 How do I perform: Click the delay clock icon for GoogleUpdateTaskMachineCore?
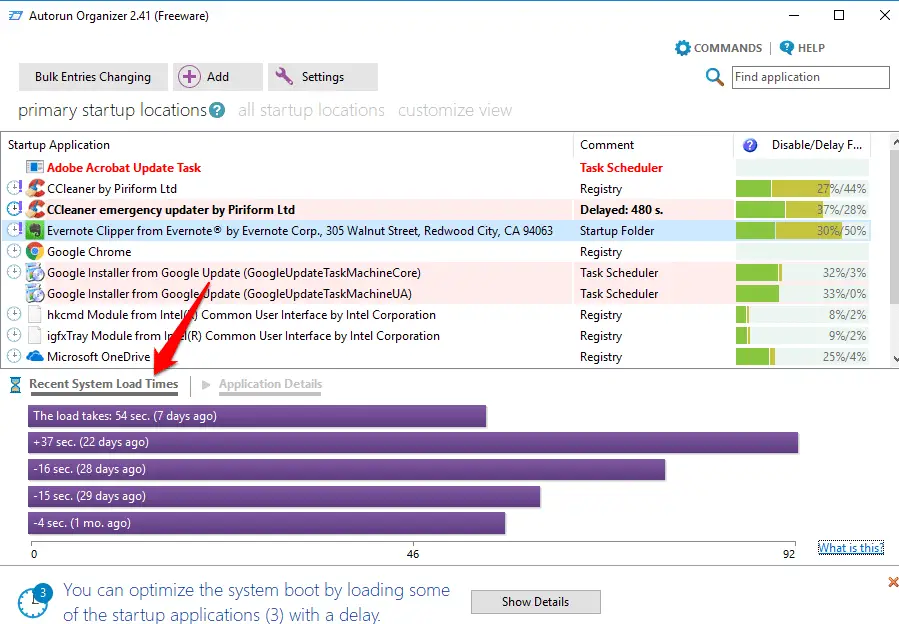(x=14, y=272)
